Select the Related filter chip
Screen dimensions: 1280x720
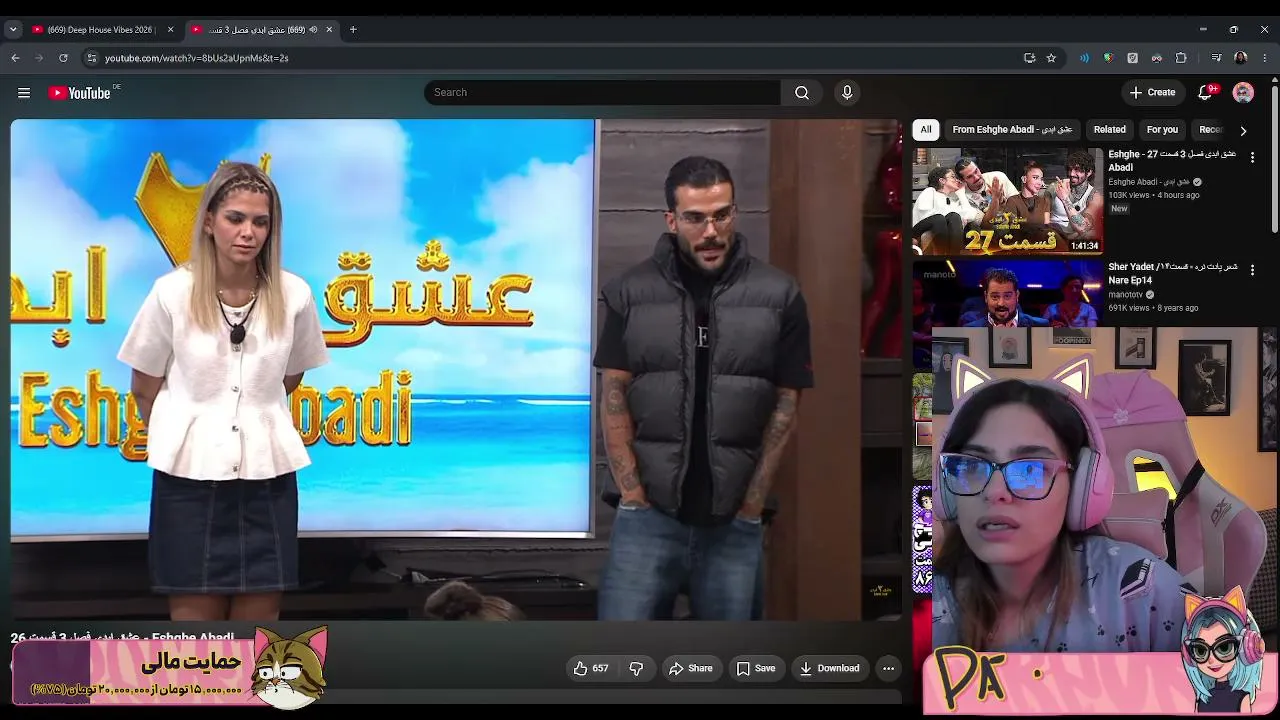point(1109,130)
